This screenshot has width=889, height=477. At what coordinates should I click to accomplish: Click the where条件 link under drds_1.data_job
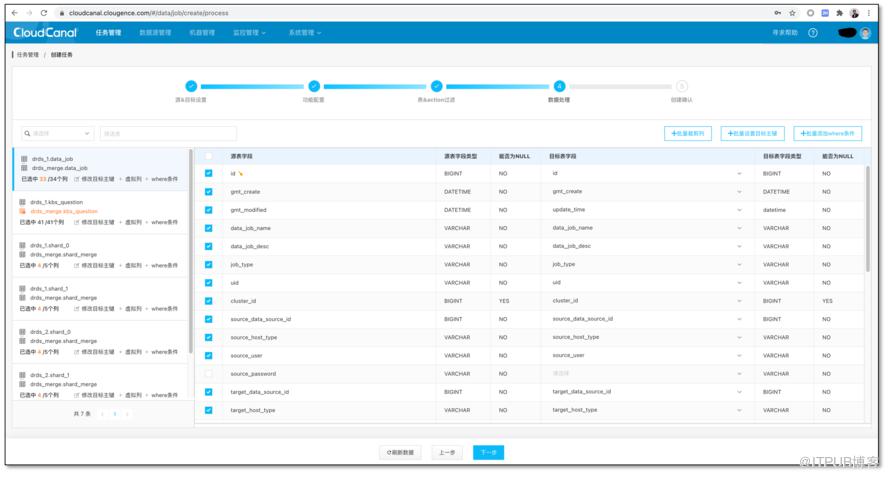coord(164,179)
